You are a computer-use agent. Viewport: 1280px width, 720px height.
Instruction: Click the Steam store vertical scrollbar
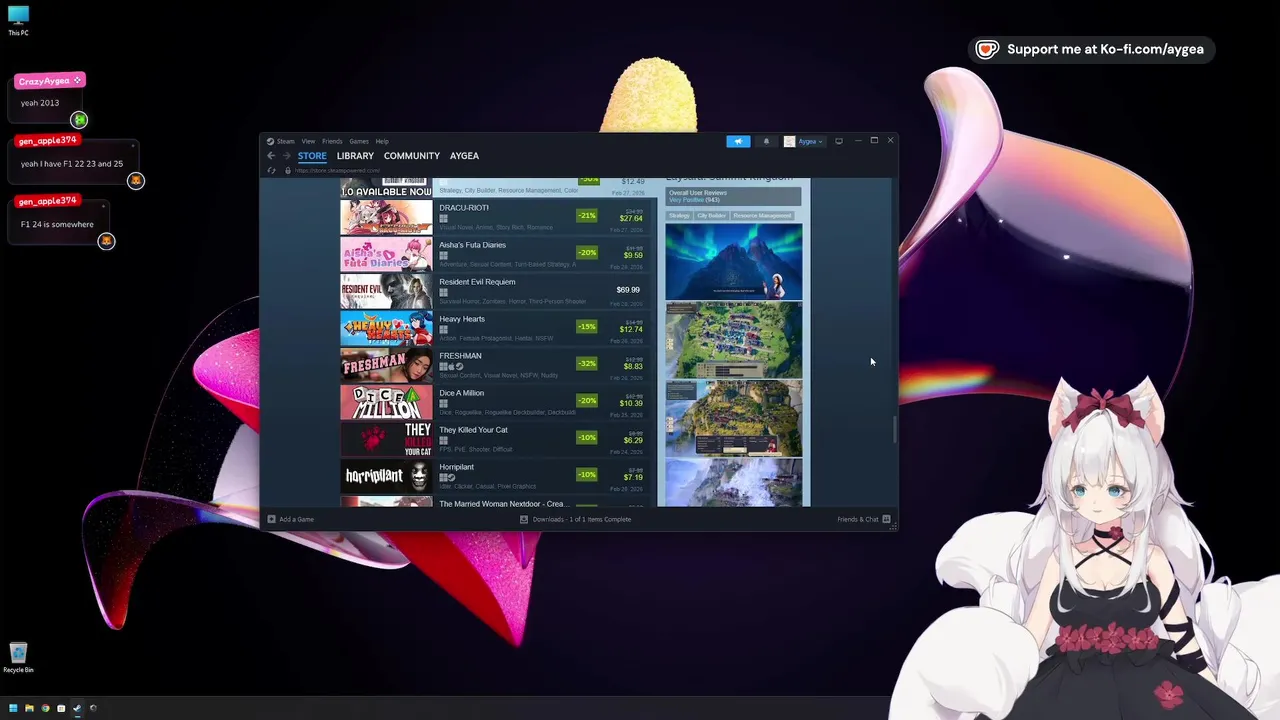pyautogui.click(x=895, y=430)
